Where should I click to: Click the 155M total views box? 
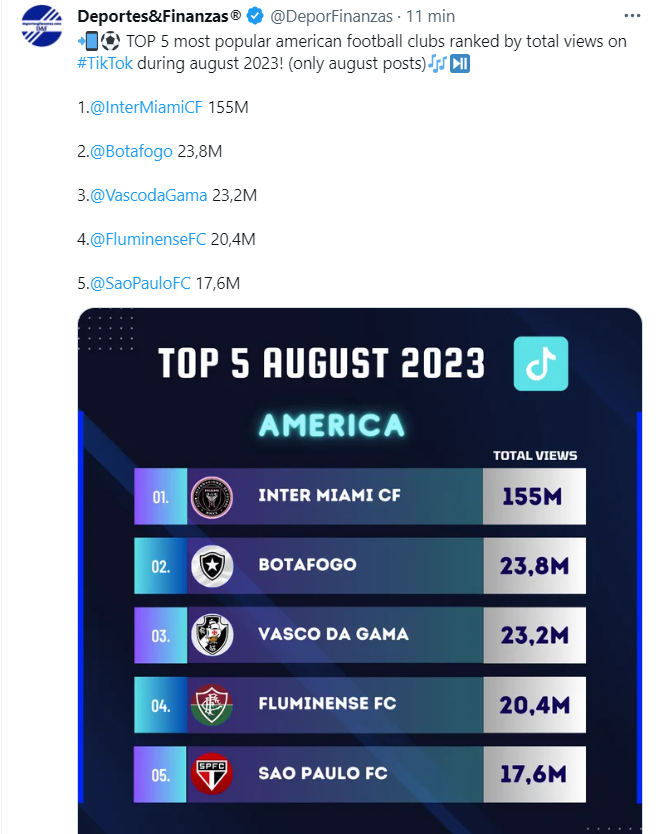point(534,496)
